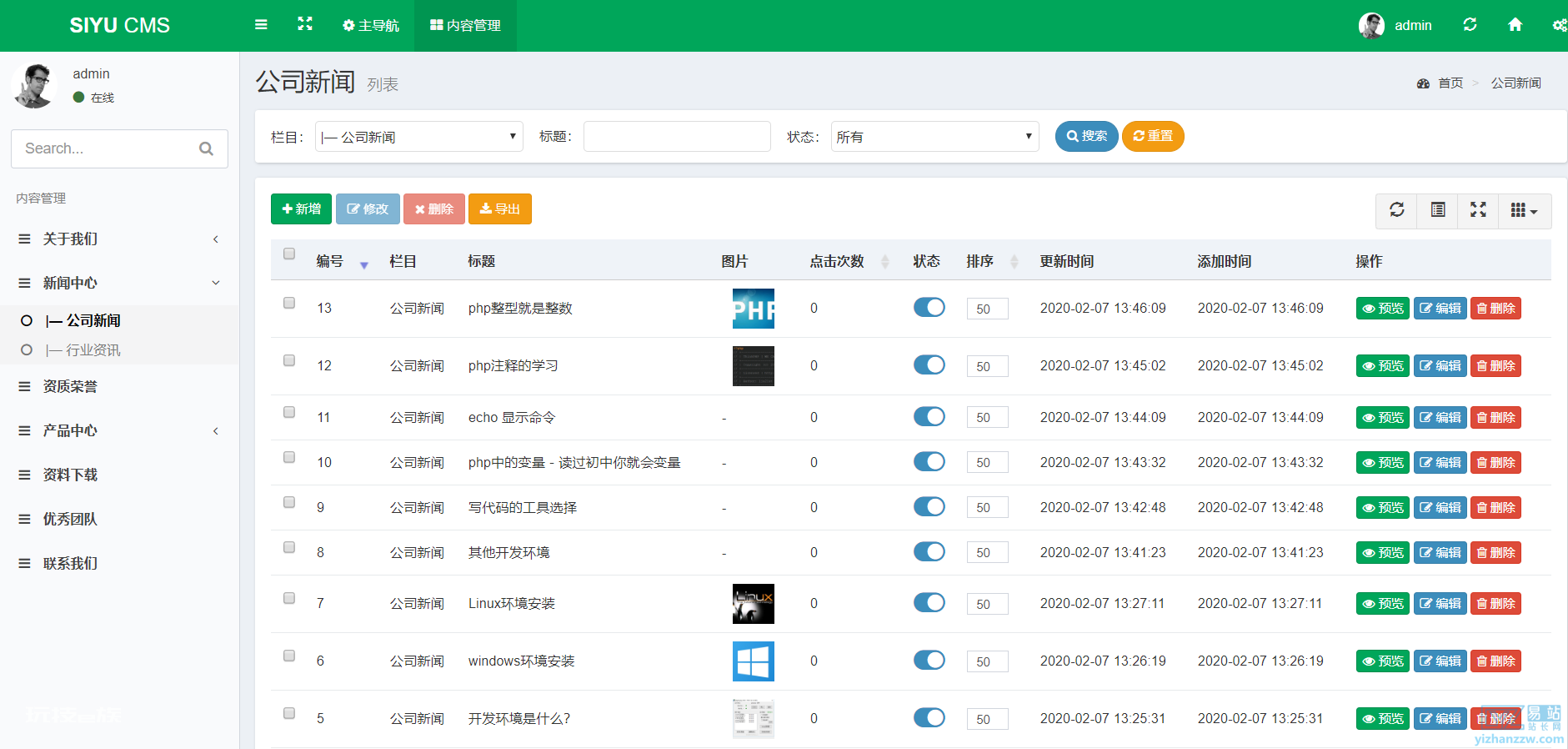This screenshot has height=749, width=1568.
Task: Click the fullscreen icon in top header
Action: (x=305, y=24)
